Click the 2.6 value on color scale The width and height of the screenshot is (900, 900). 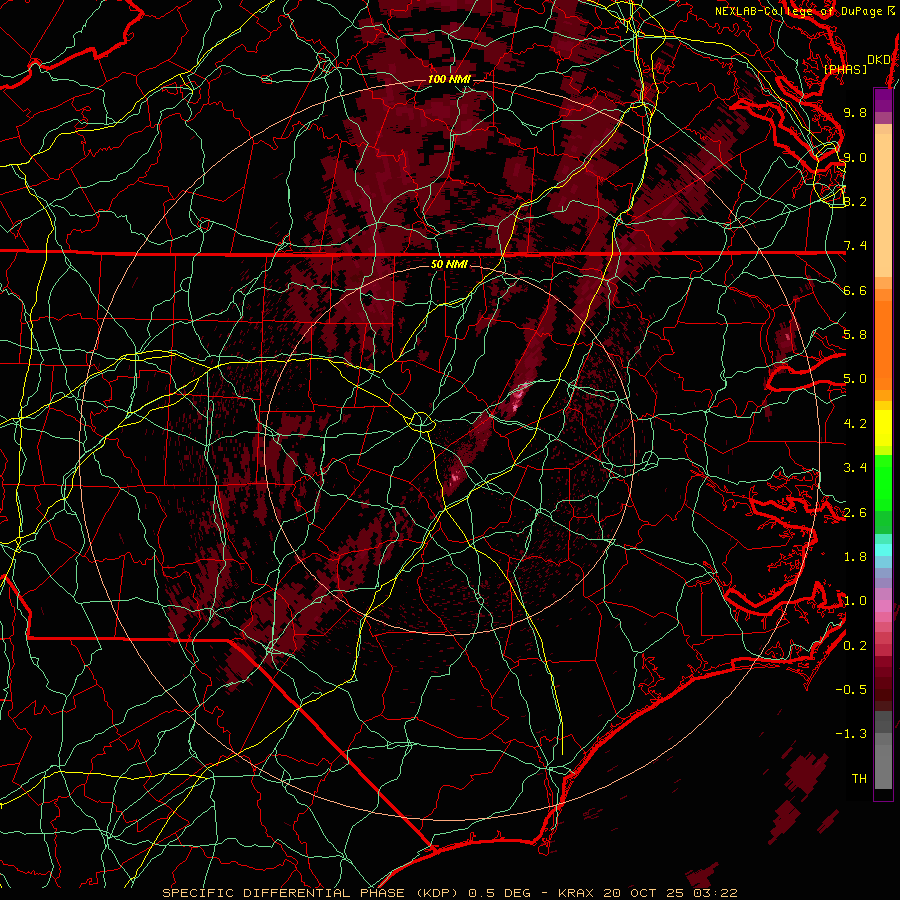pos(855,513)
